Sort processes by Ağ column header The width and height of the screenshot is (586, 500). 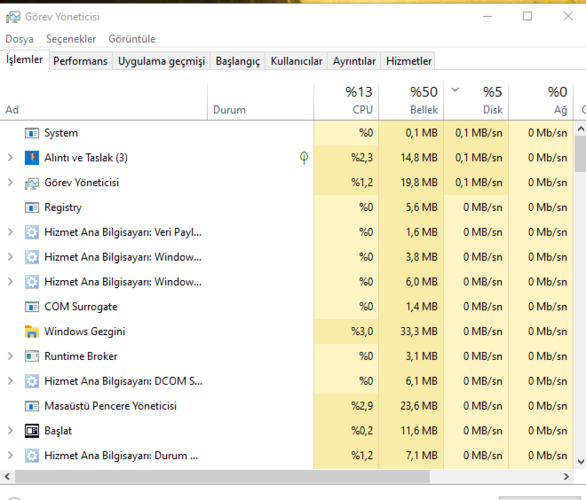tap(541, 102)
